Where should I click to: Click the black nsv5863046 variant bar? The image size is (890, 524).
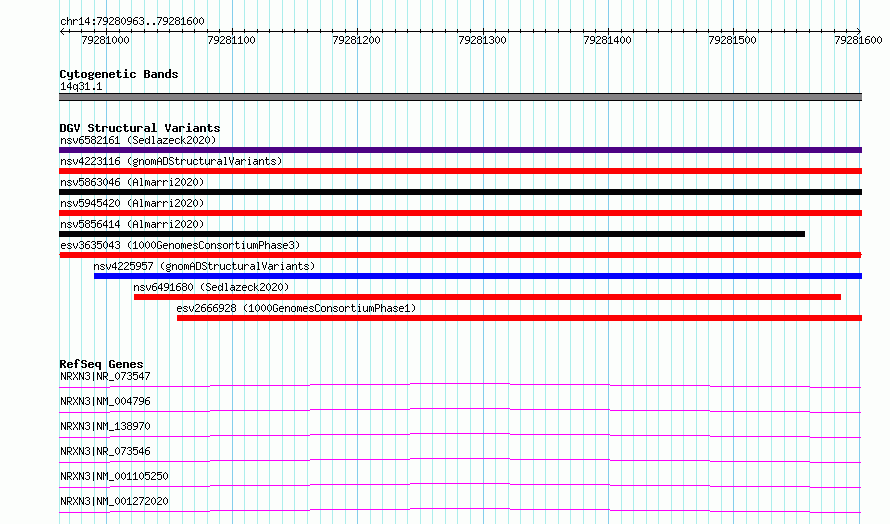(x=460, y=192)
